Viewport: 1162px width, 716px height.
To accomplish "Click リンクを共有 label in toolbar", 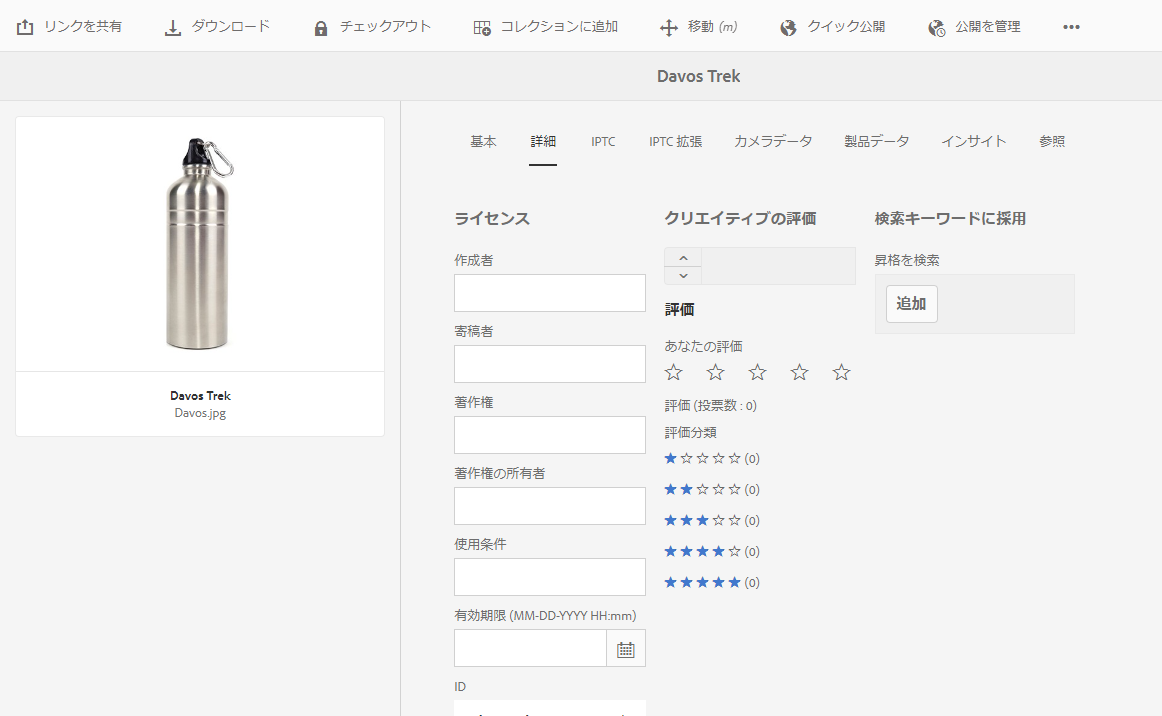I will click(x=83, y=27).
